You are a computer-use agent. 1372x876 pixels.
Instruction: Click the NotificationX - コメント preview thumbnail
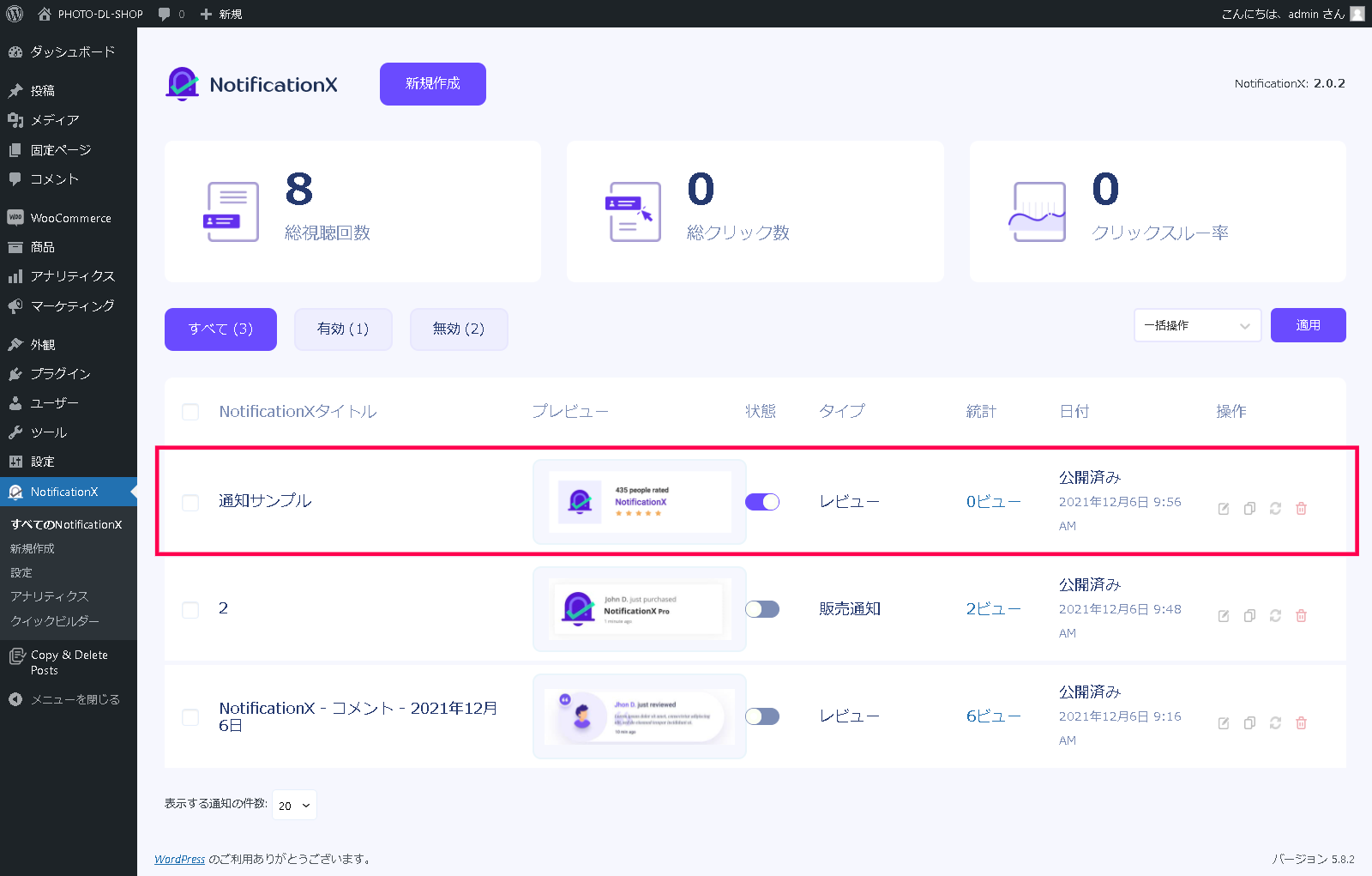(640, 716)
